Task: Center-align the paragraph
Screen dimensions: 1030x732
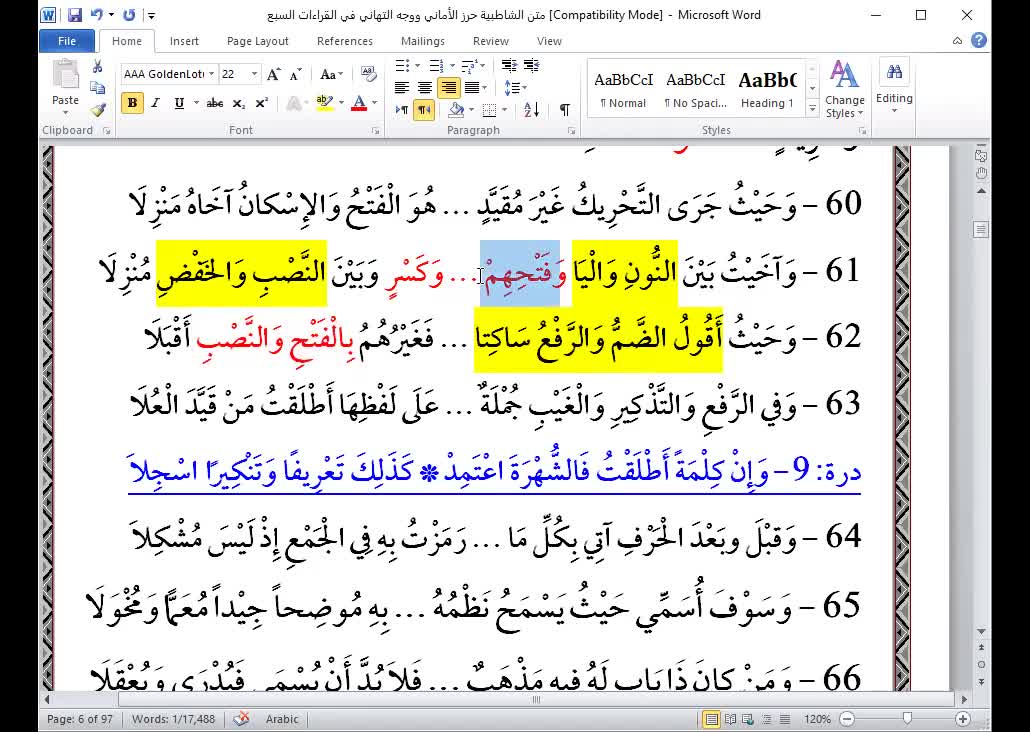Action: click(425, 88)
